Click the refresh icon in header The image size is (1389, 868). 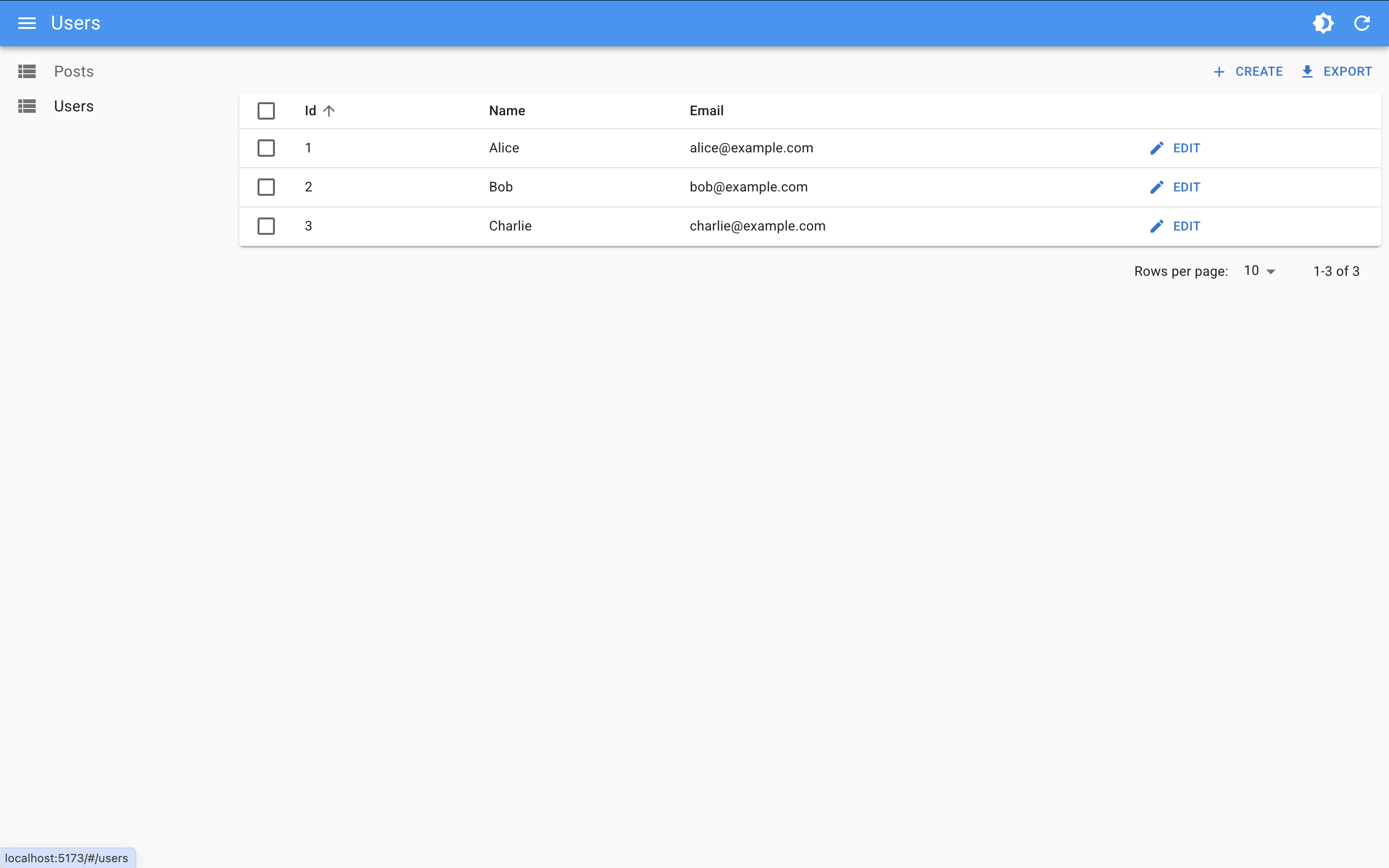click(1362, 23)
